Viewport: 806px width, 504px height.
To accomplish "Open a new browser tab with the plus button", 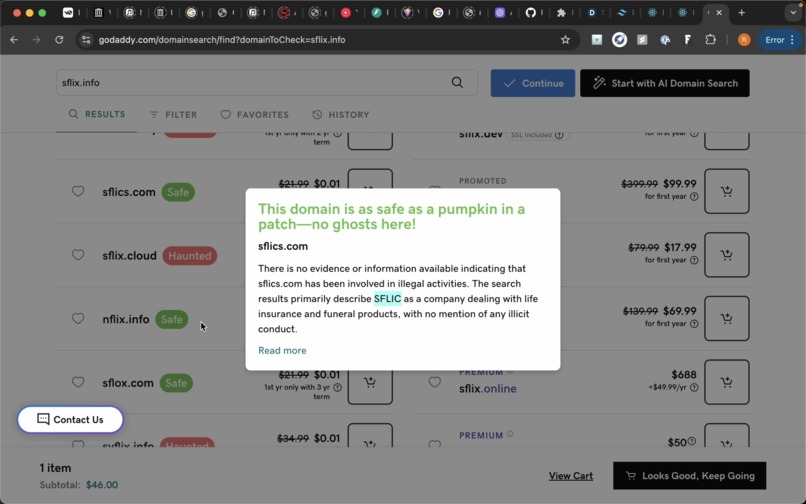I will [741, 12].
